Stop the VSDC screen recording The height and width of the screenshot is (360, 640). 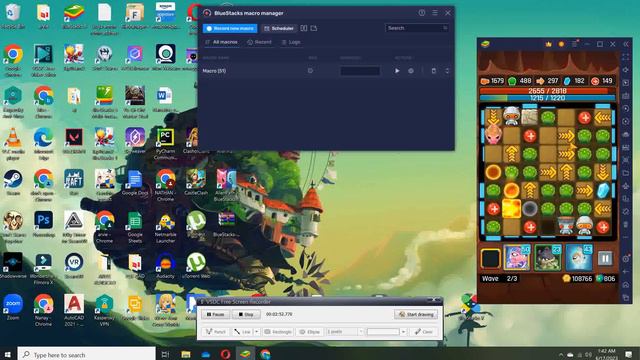coord(246,314)
